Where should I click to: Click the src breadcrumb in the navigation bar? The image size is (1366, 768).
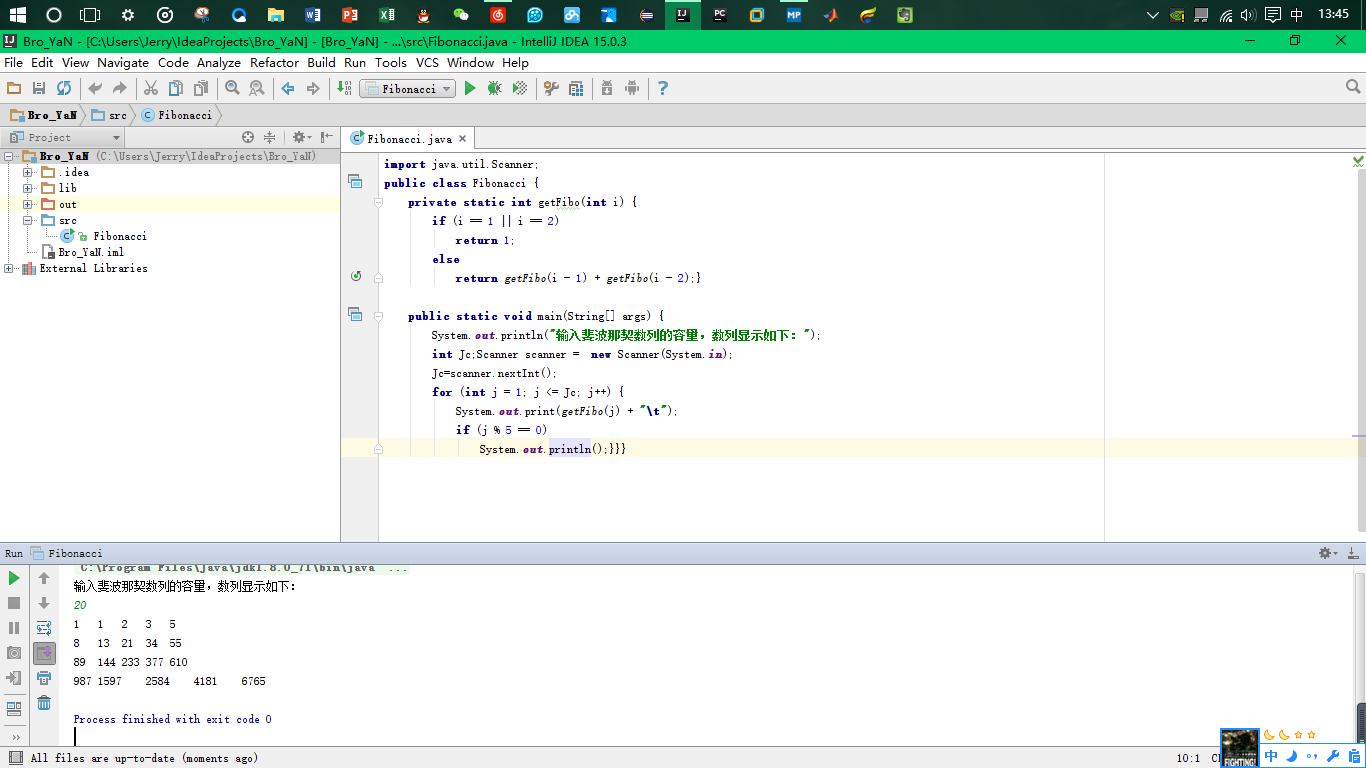tap(109, 115)
